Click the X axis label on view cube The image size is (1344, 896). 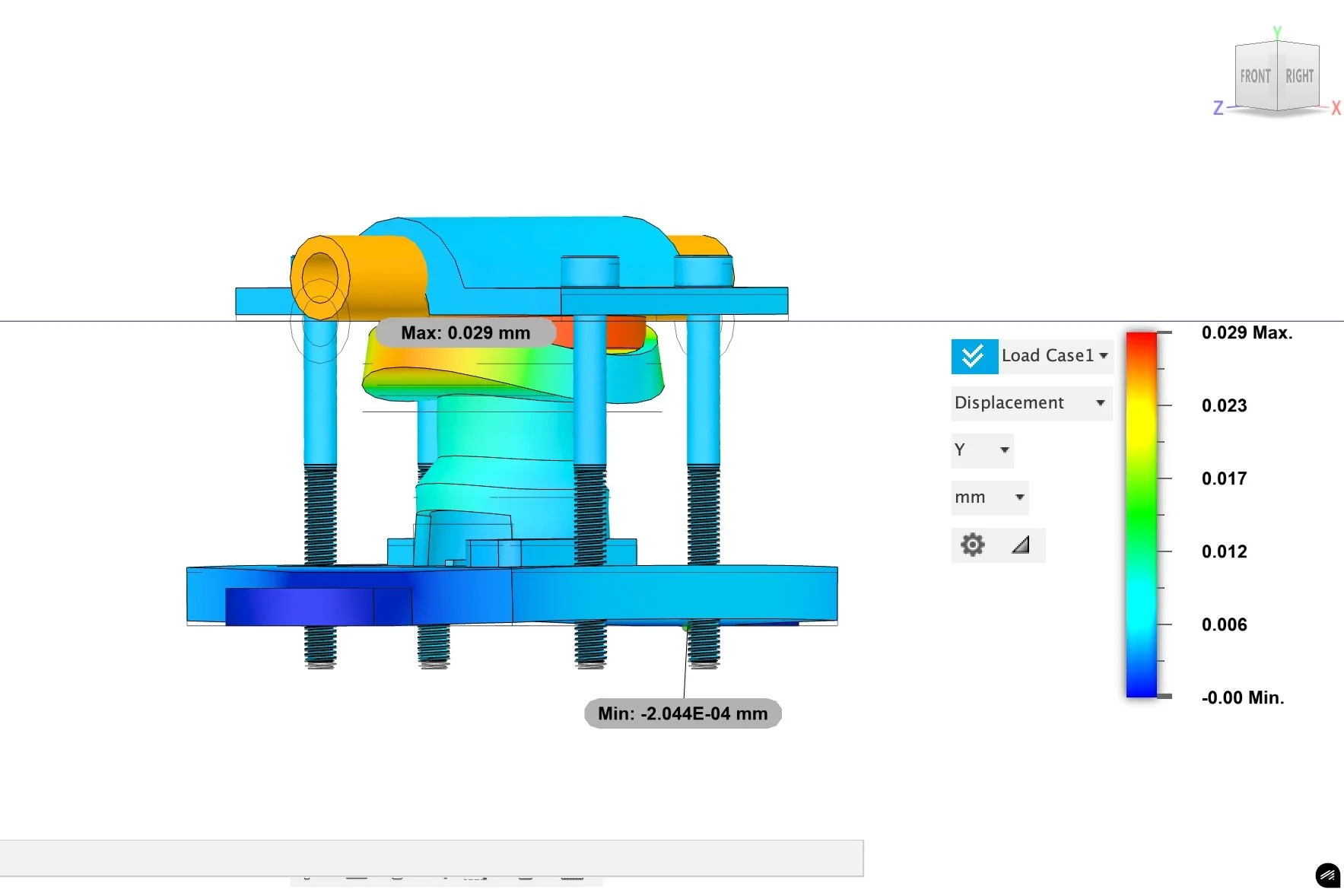1336,108
